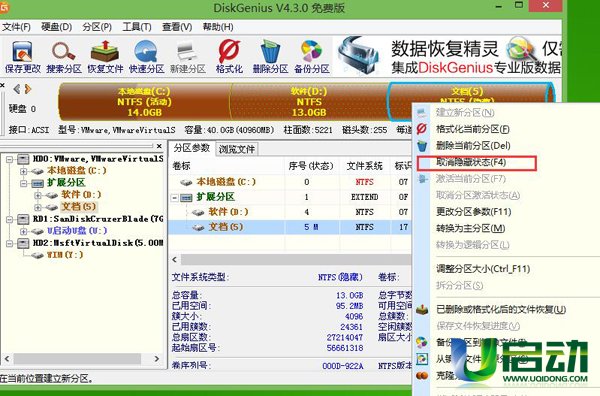Open the 工具(T) menu
The height and width of the screenshot is (396, 600).
(137, 27)
